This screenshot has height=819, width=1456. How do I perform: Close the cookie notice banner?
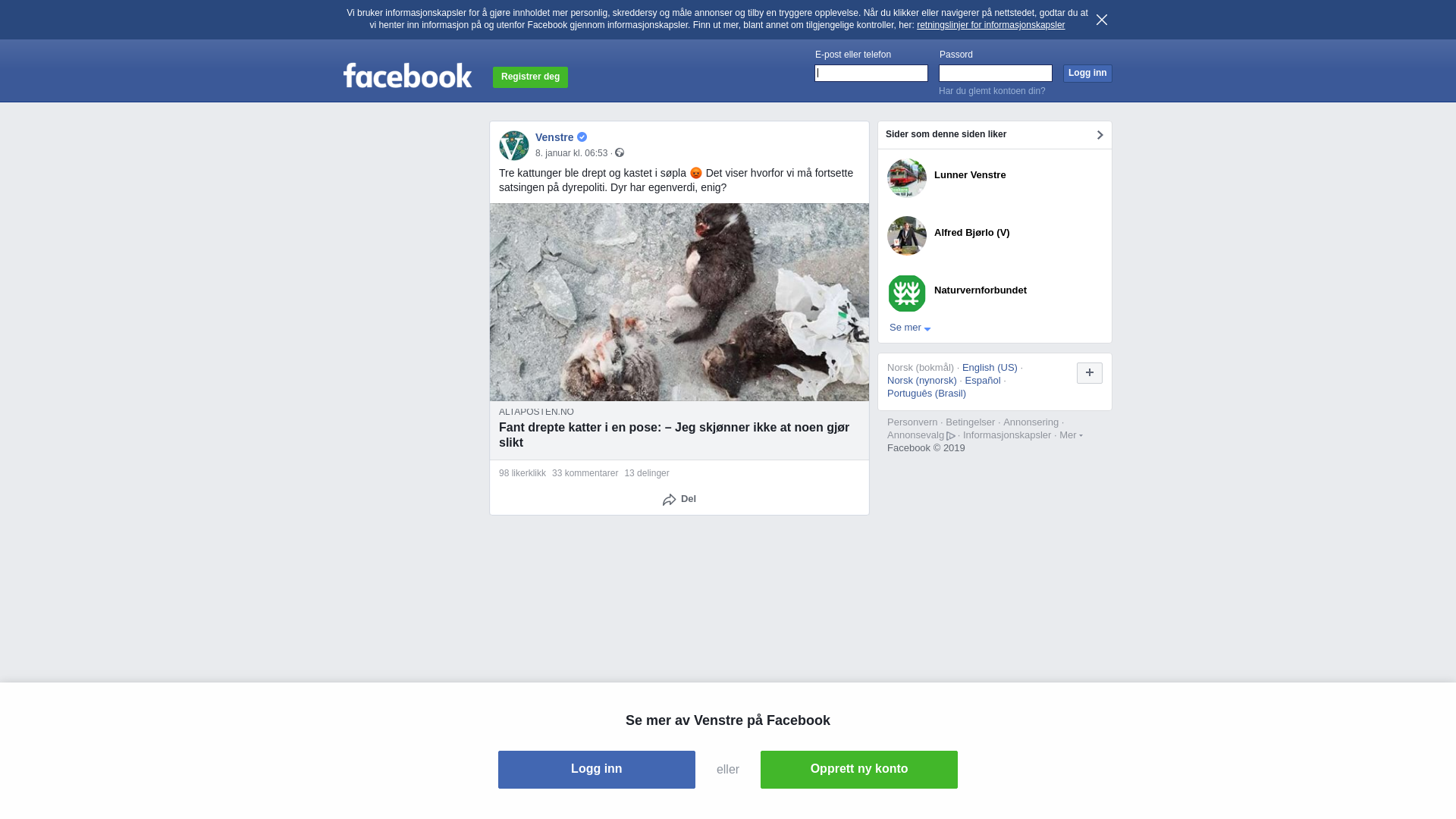(x=1102, y=20)
